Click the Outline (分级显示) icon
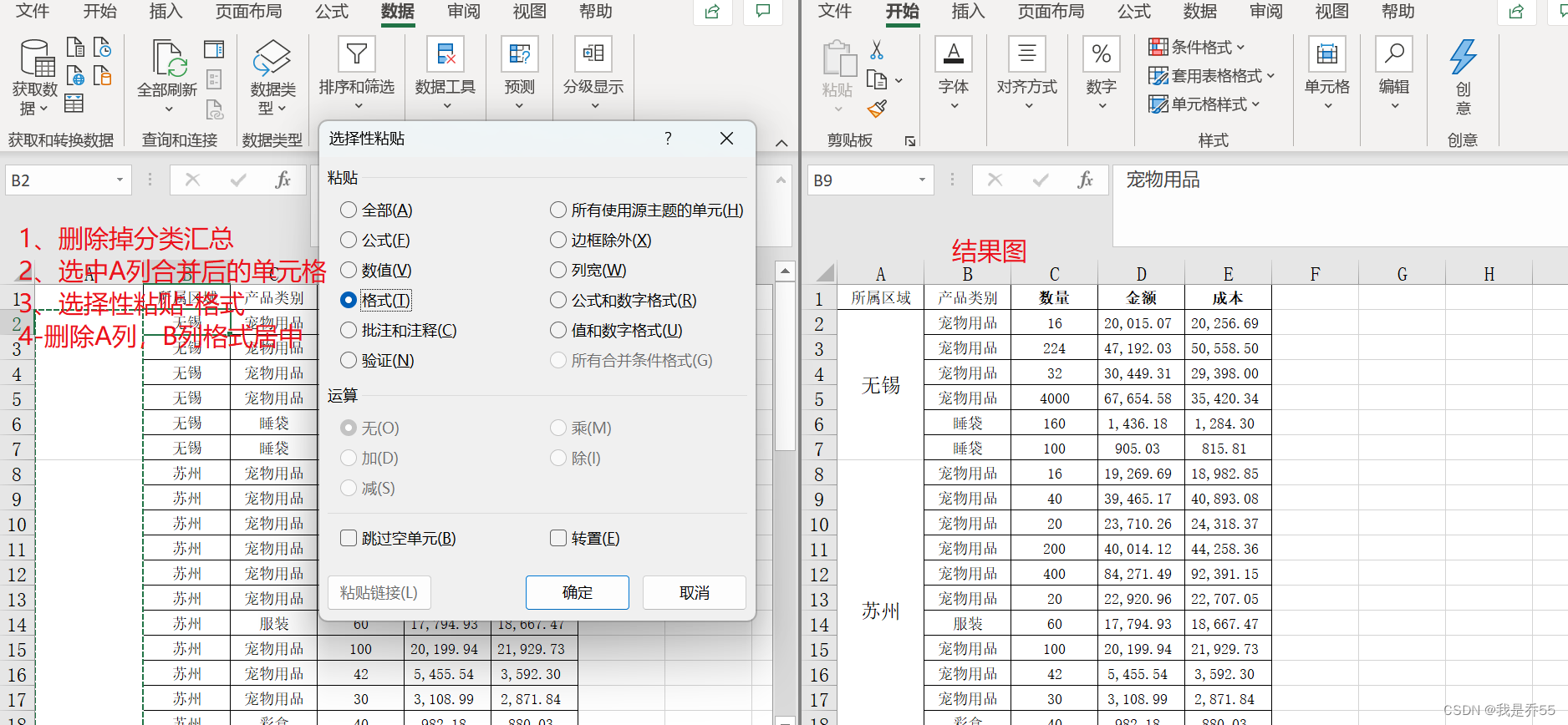This screenshot has height=725, width=1568. pyautogui.click(x=593, y=54)
